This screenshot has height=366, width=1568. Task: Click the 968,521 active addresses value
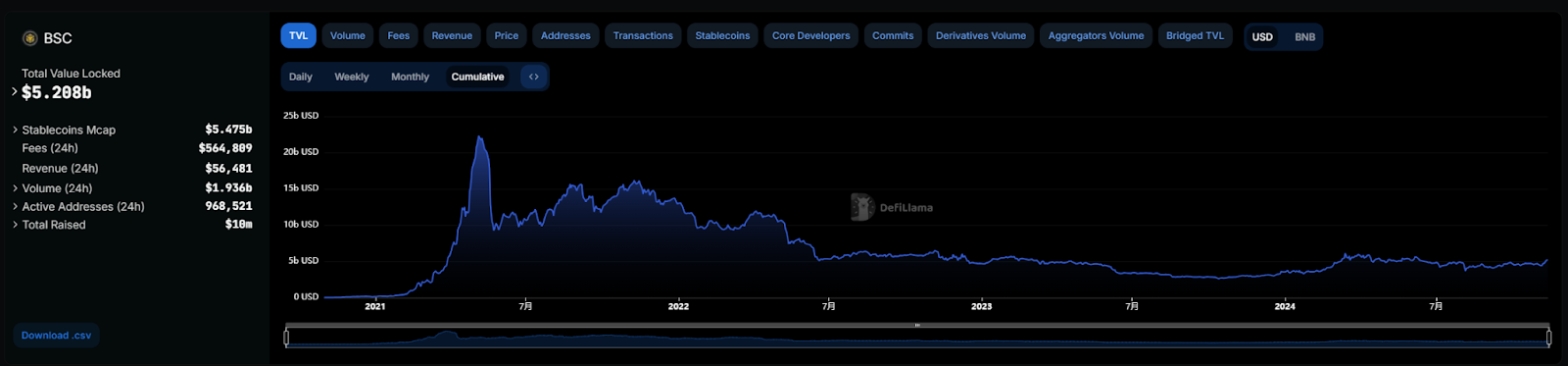pyautogui.click(x=228, y=206)
